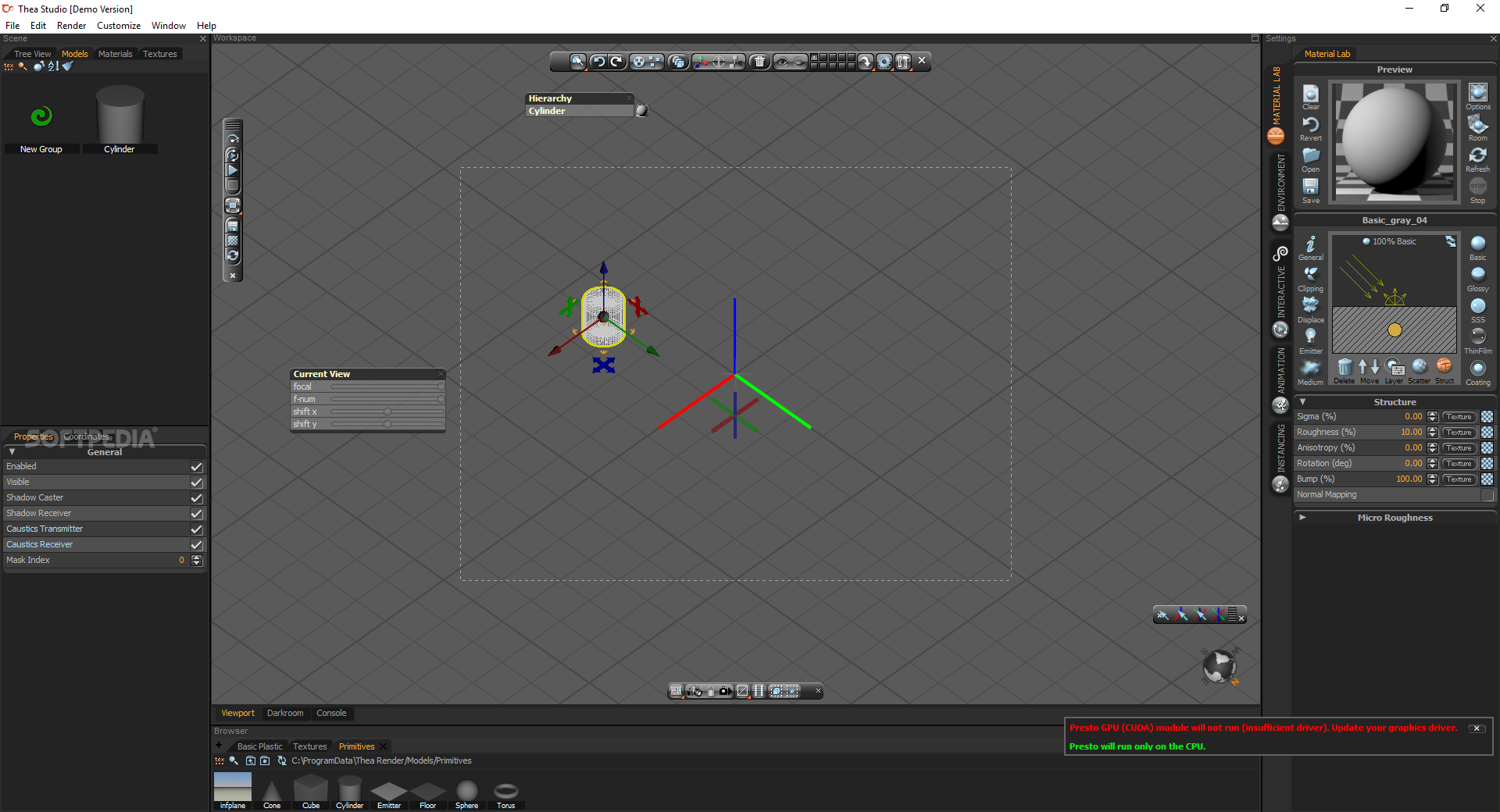Add a Glossy material layer

coord(1478,279)
